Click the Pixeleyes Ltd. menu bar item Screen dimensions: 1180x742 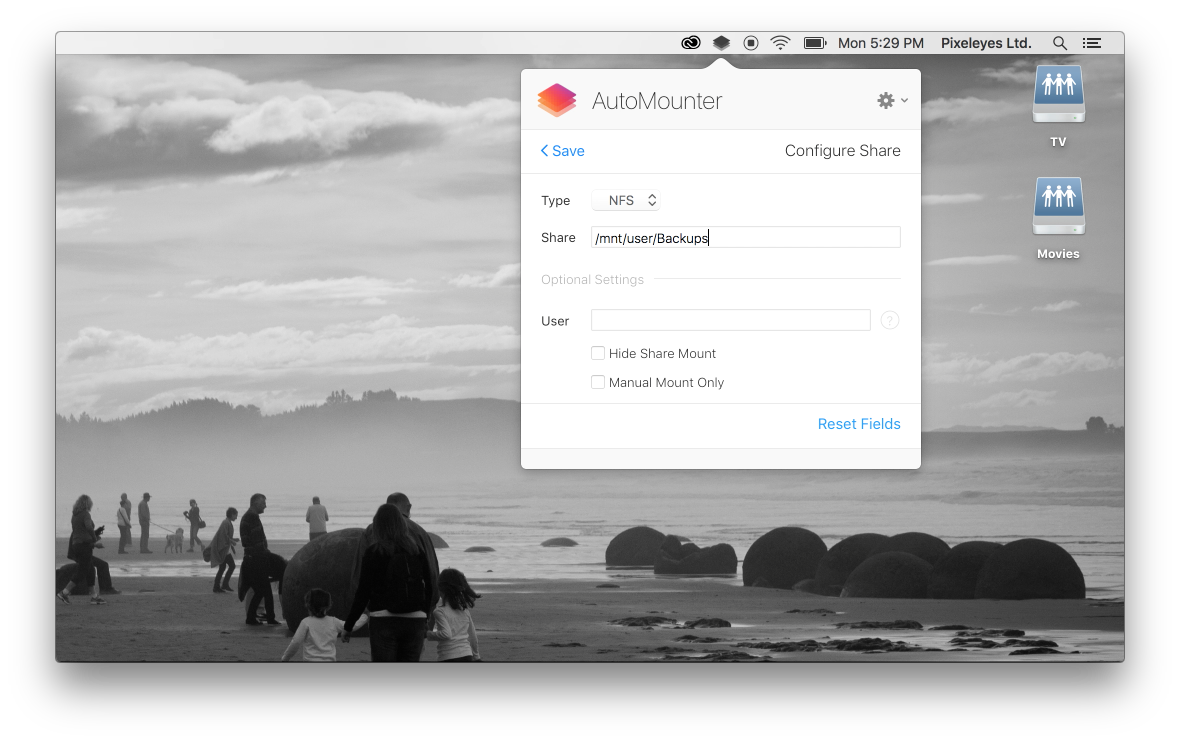click(x=986, y=43)
